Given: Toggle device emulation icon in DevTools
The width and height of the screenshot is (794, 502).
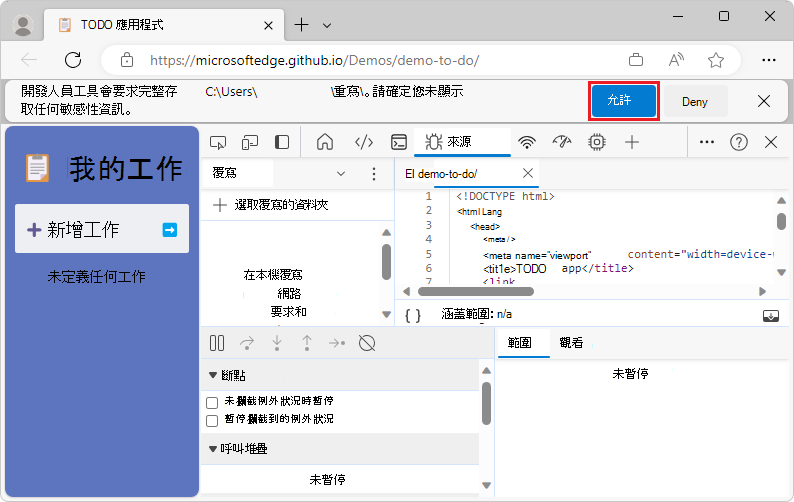Looking at the screenshot, I should 250,142.
